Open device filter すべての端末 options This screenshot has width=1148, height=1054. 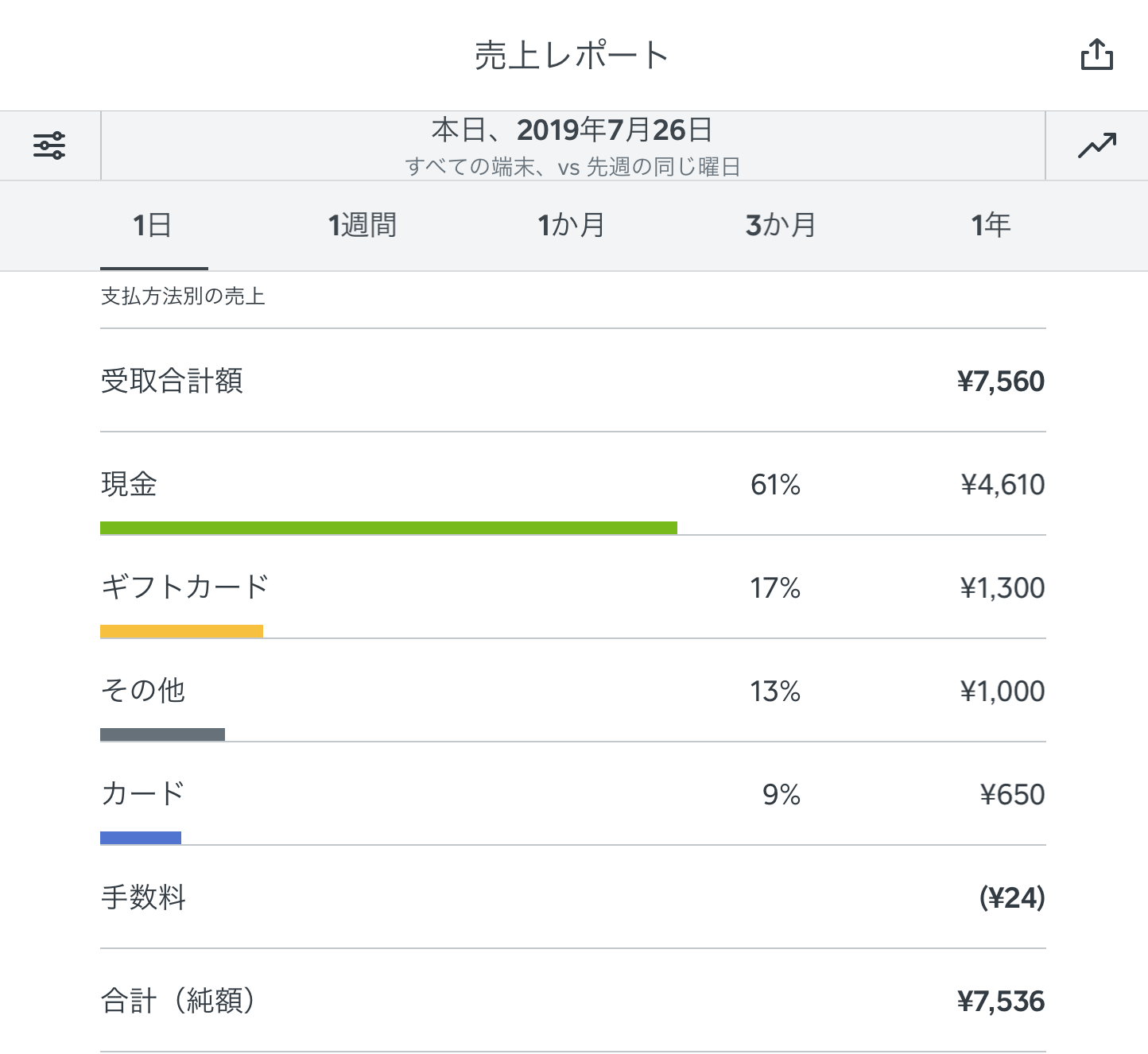coord(574,165)
